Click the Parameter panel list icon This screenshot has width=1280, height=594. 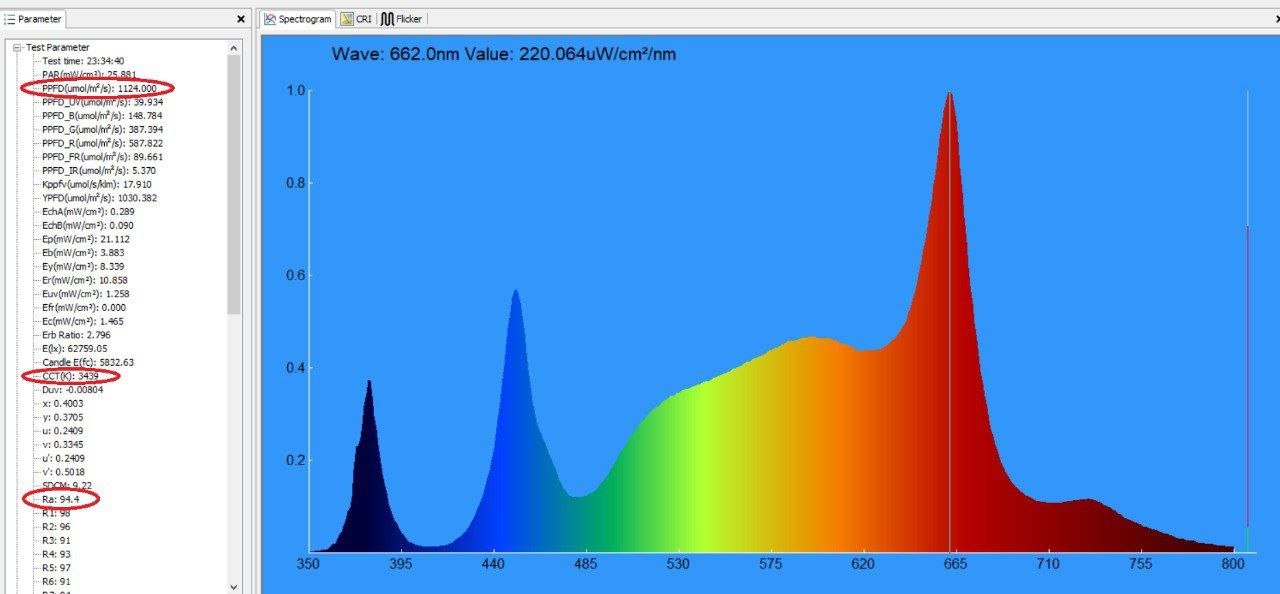coord(10,19)
